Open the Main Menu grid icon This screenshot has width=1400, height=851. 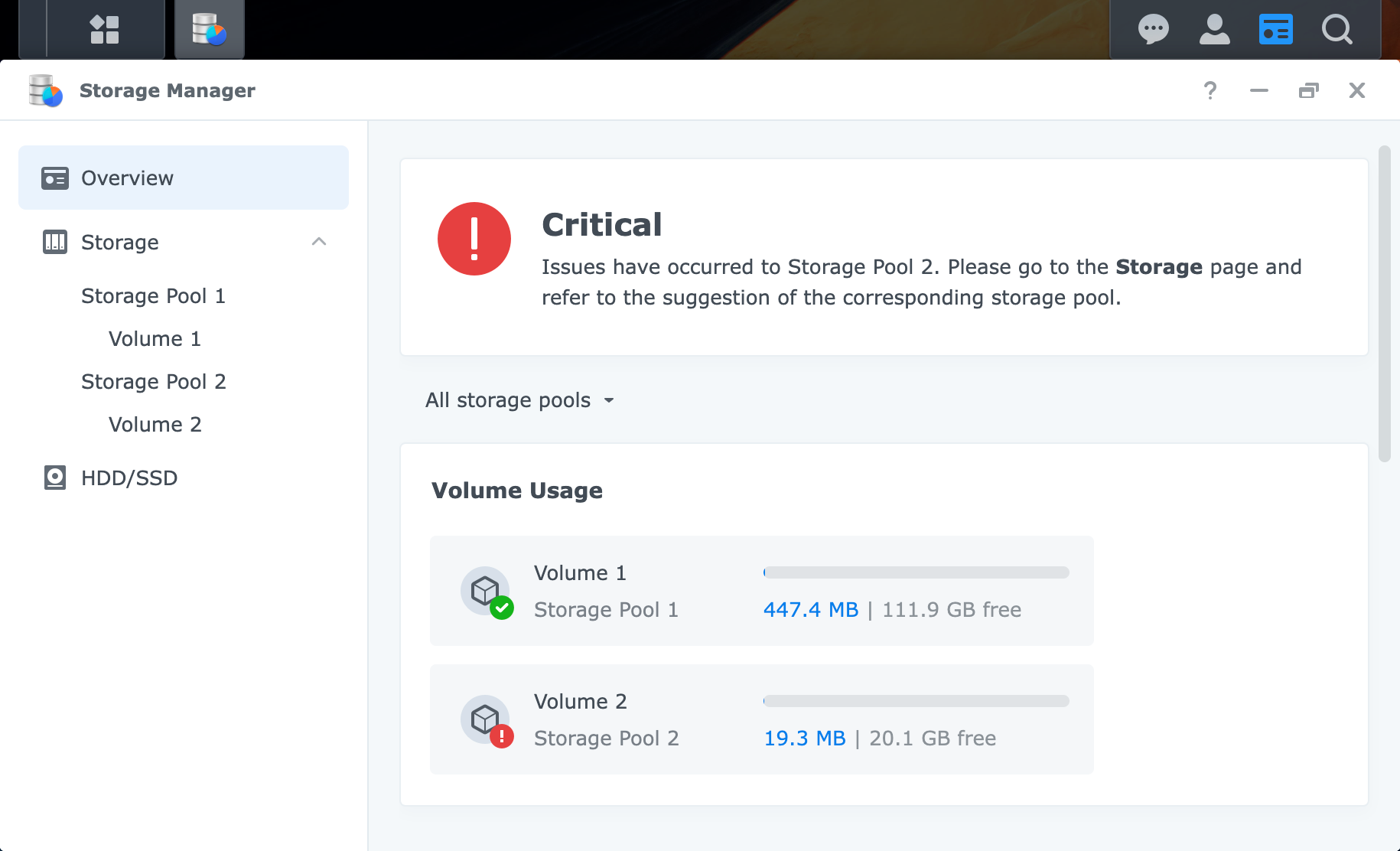click(x=105, y=30)
